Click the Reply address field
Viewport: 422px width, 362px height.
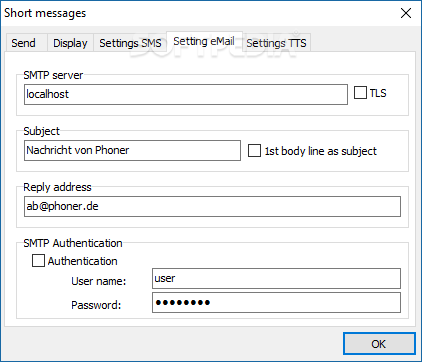pyautogui.click(x=212, y=206)
